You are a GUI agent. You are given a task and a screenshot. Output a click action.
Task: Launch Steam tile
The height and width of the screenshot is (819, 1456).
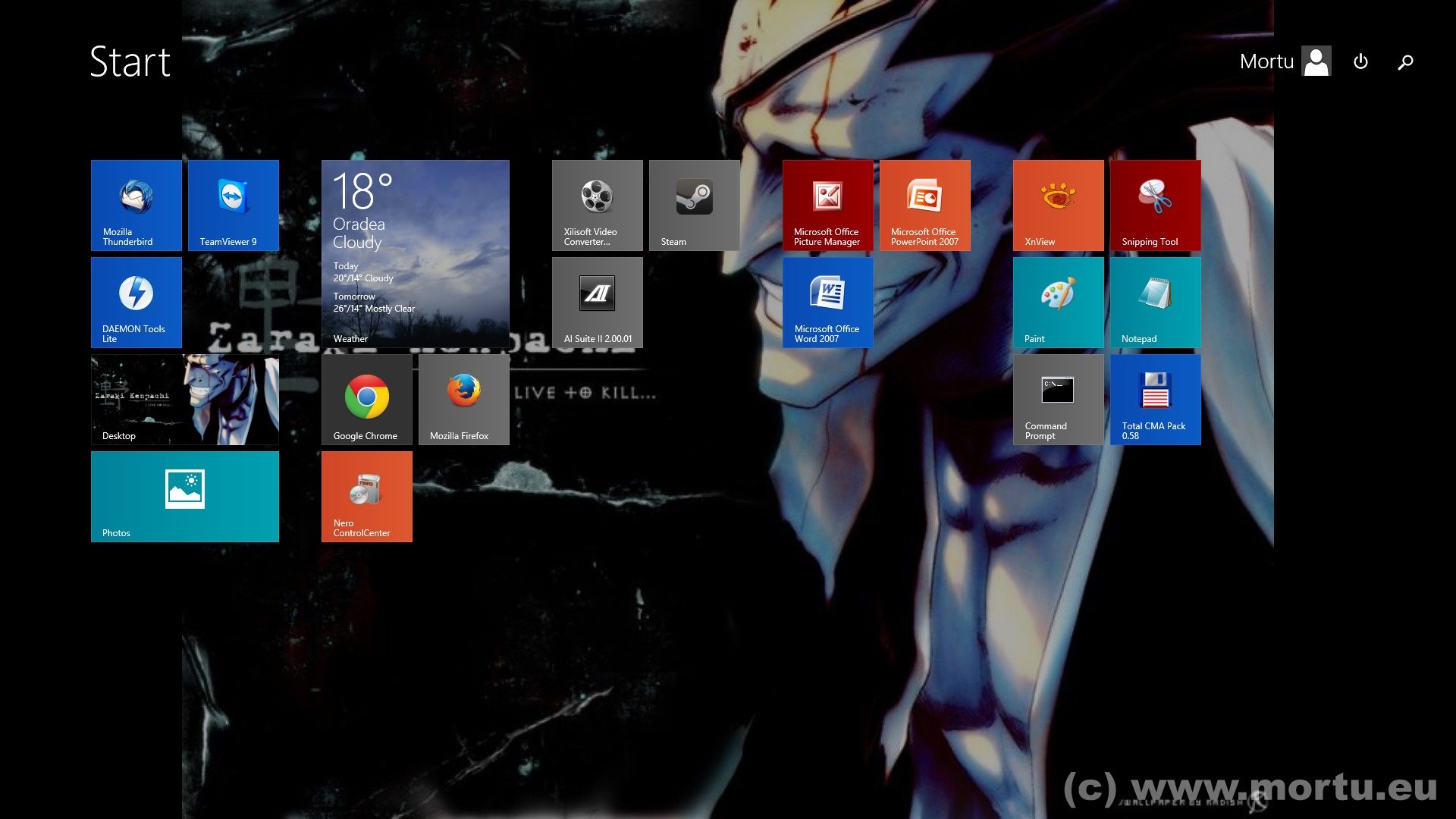pyautogui.click(x=695, y=205)
